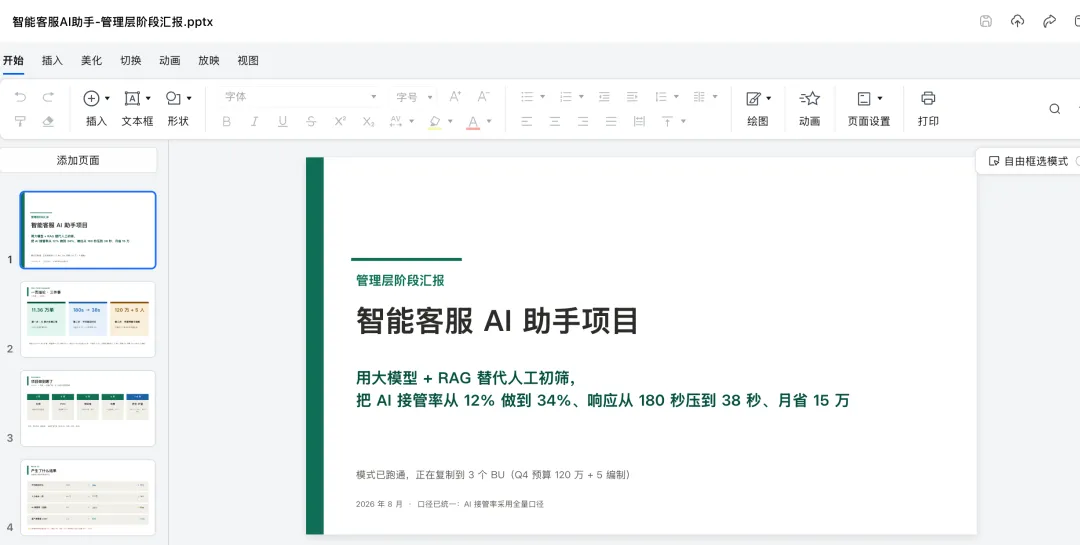This screenshot has height=545, width=1080.
Task: Expand the 页面设置 dropdown arrow
Action: point(880,99)
